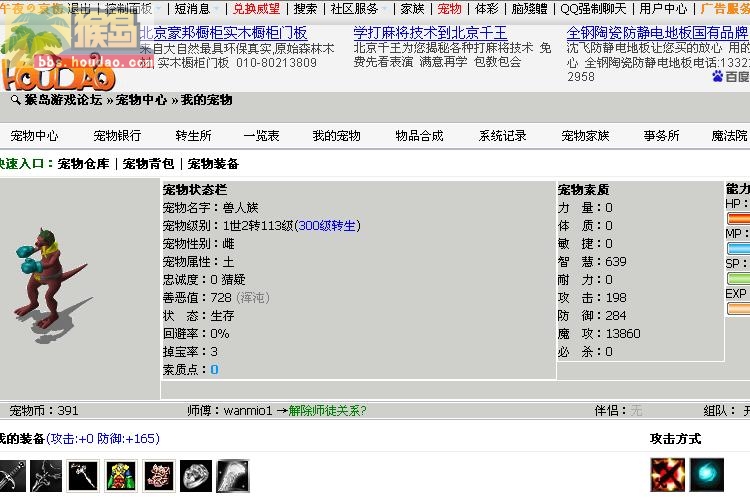Click the 防御 value 284
Image resolution: width=750 pixels, height=502 pixels.
tap(616, 316)
